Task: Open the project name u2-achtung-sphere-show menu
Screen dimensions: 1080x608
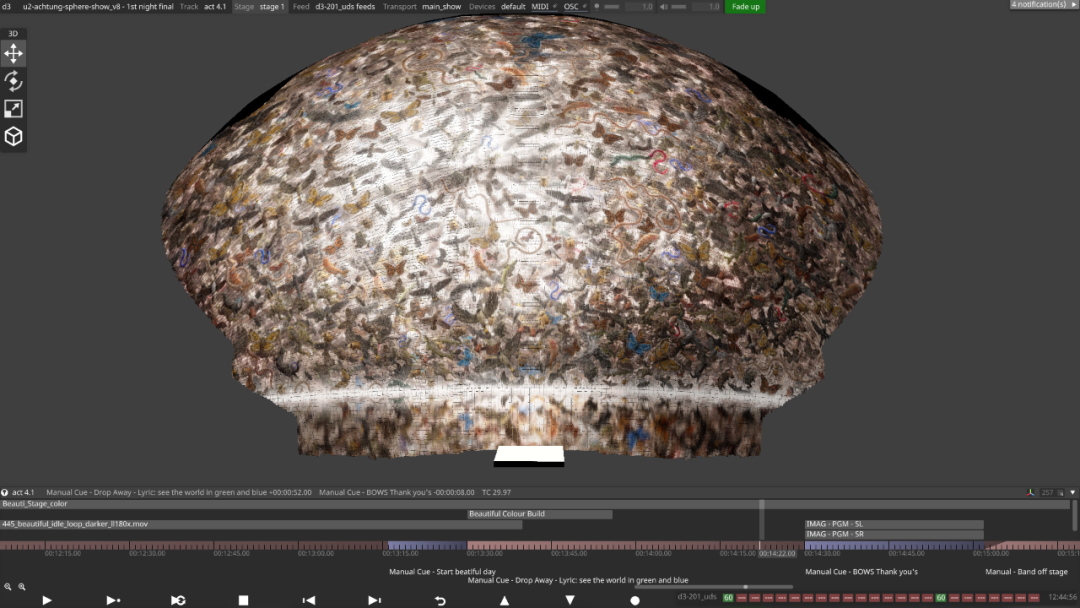Action: 98,6
